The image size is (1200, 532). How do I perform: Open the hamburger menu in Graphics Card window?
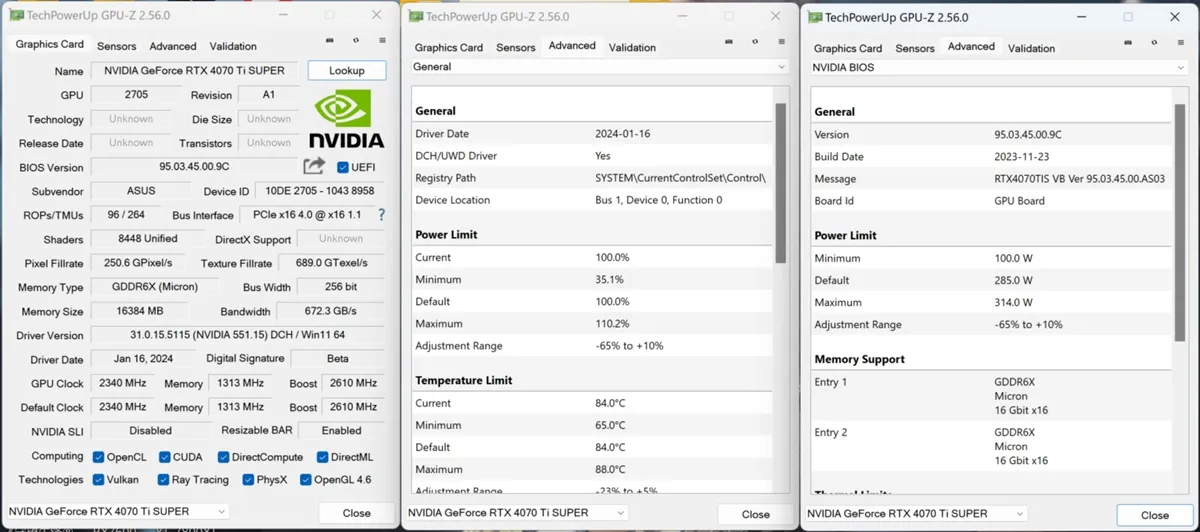click(382, 41)
